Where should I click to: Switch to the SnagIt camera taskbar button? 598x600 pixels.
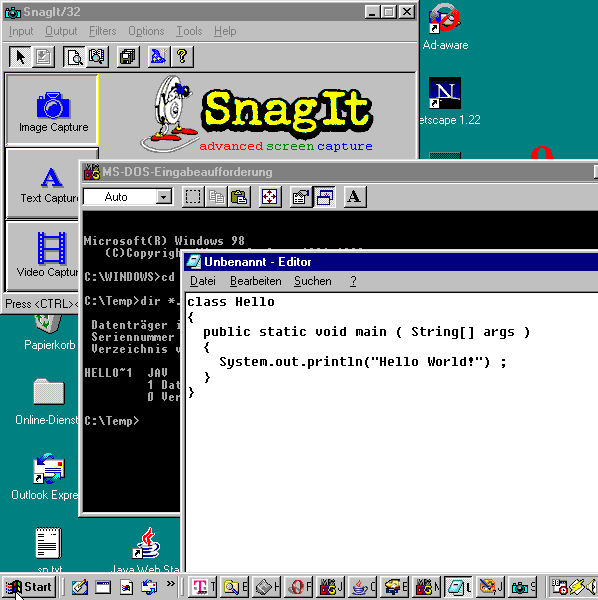click(523, 587)
